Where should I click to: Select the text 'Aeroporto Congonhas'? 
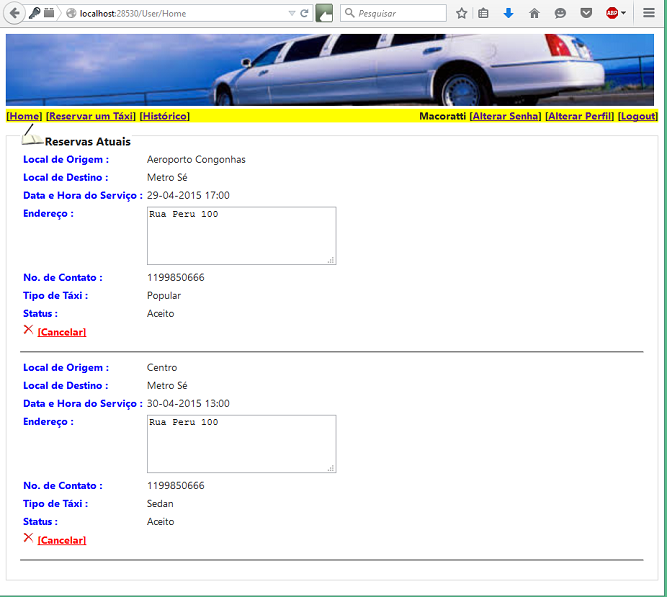pyautogui.click(x=196, y=160)
